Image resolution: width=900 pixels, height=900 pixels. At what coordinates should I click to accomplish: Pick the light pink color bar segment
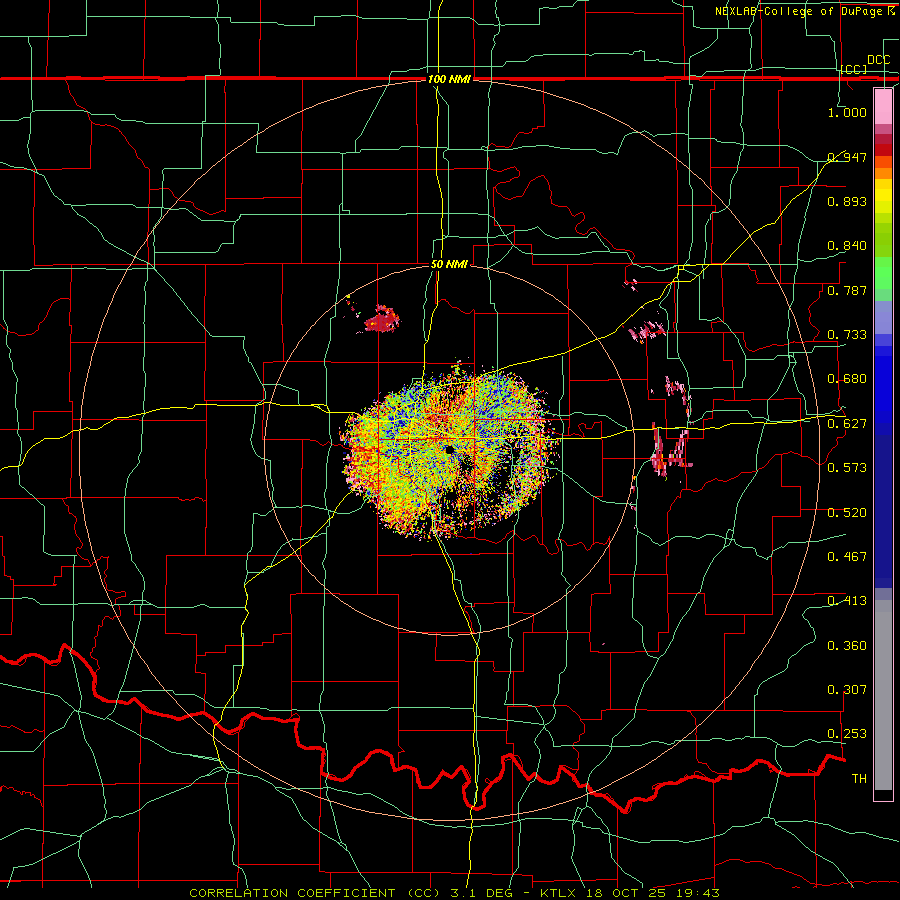tap(883, 106)
